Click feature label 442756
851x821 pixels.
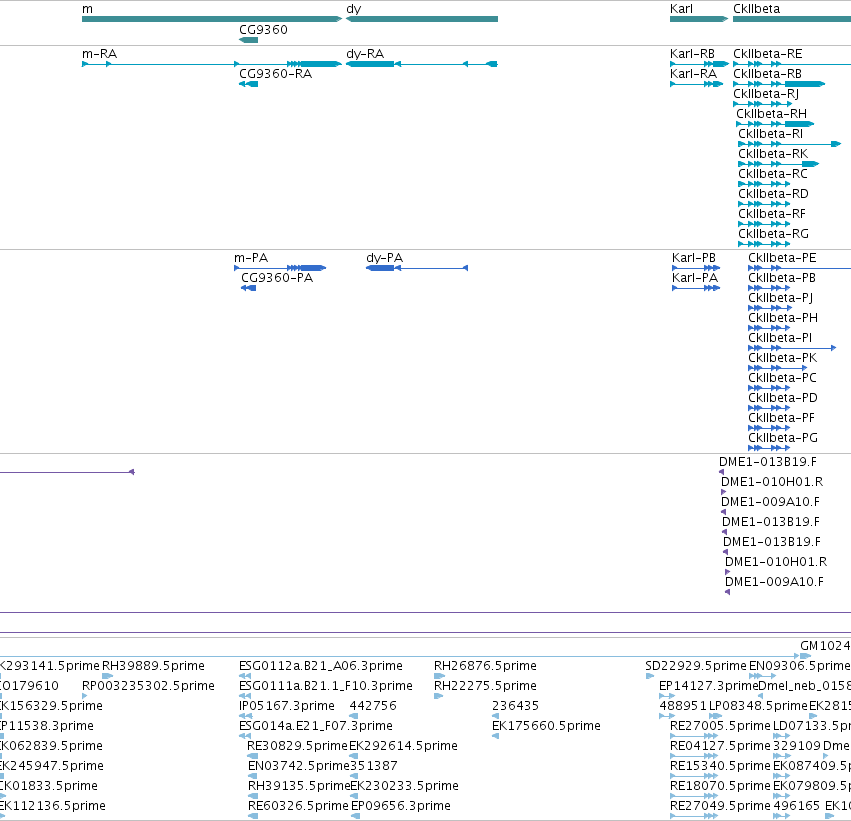(x=373, y=706)
